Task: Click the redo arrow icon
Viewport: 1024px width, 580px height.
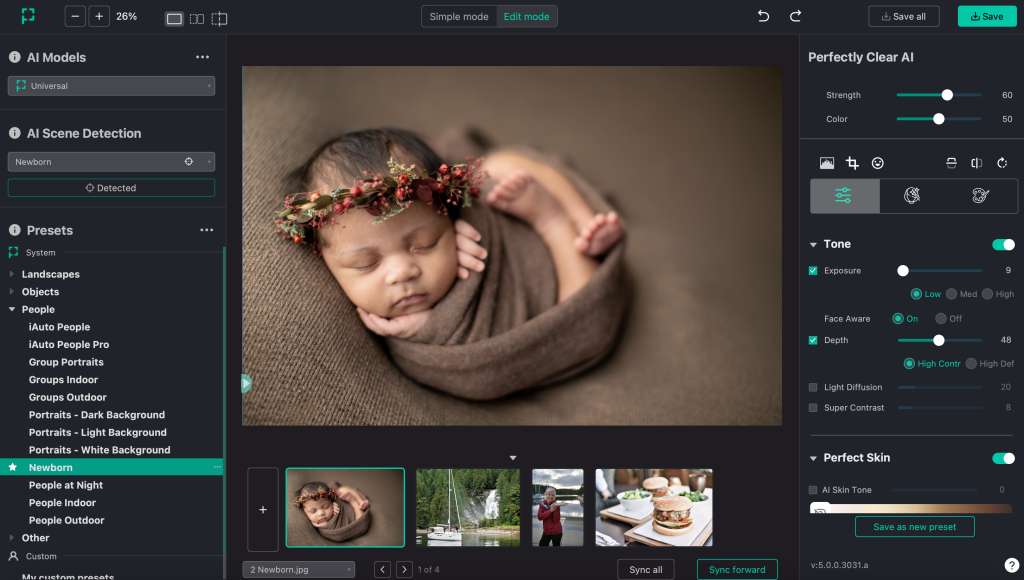Action: click(796, 16)
